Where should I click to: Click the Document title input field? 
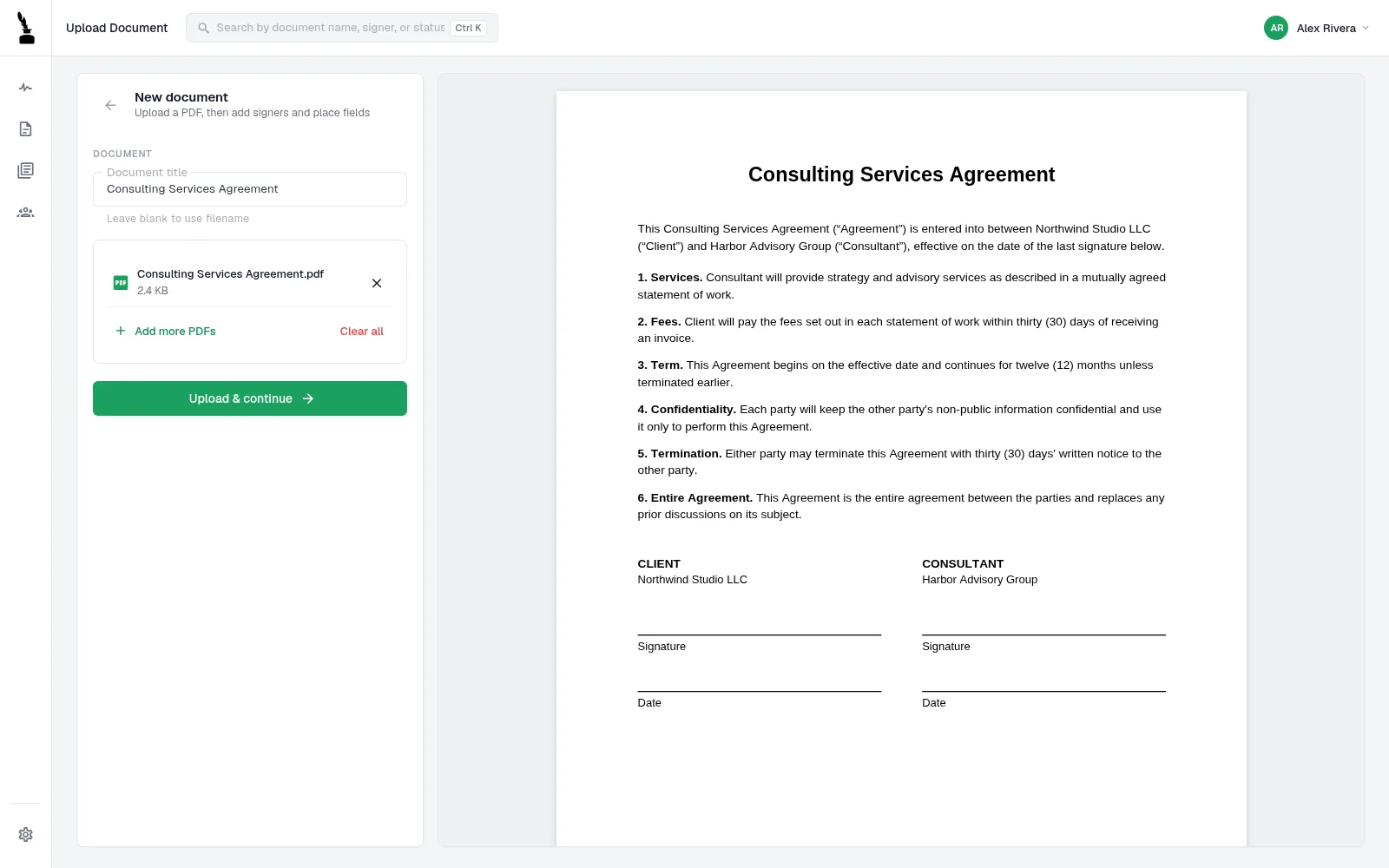[x=250, y=189]
